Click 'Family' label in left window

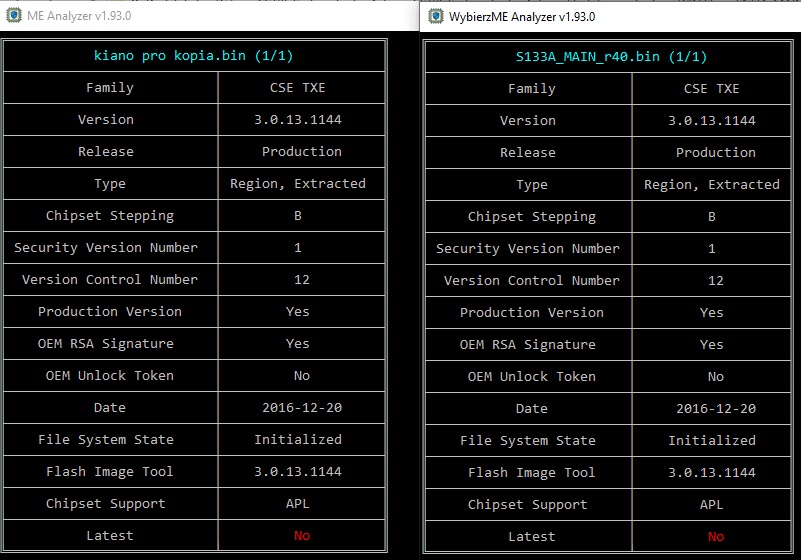[x=110, y=88]
